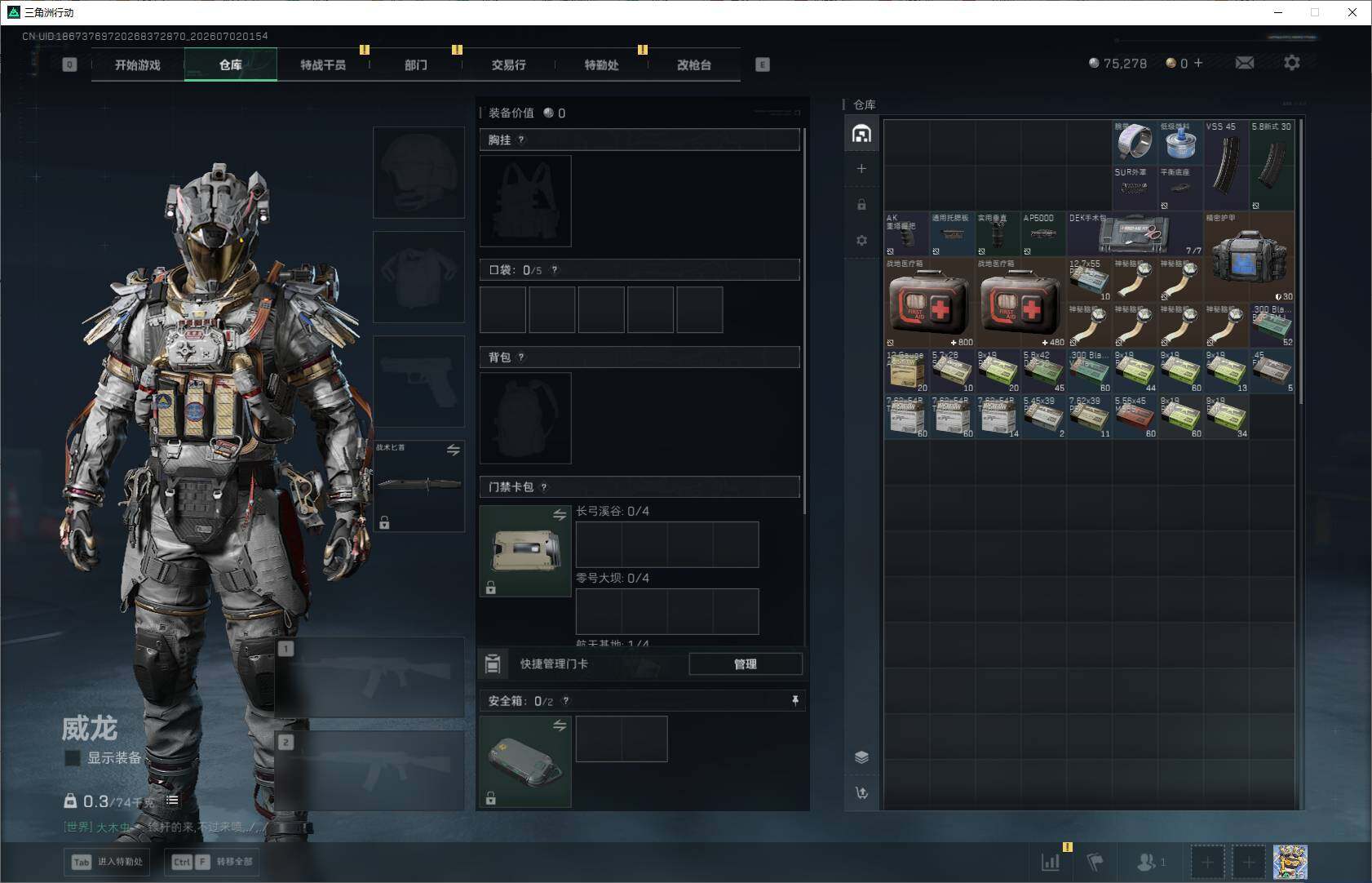
Task: Select the main warehouse storage icon
Action: tap(861, 134)
